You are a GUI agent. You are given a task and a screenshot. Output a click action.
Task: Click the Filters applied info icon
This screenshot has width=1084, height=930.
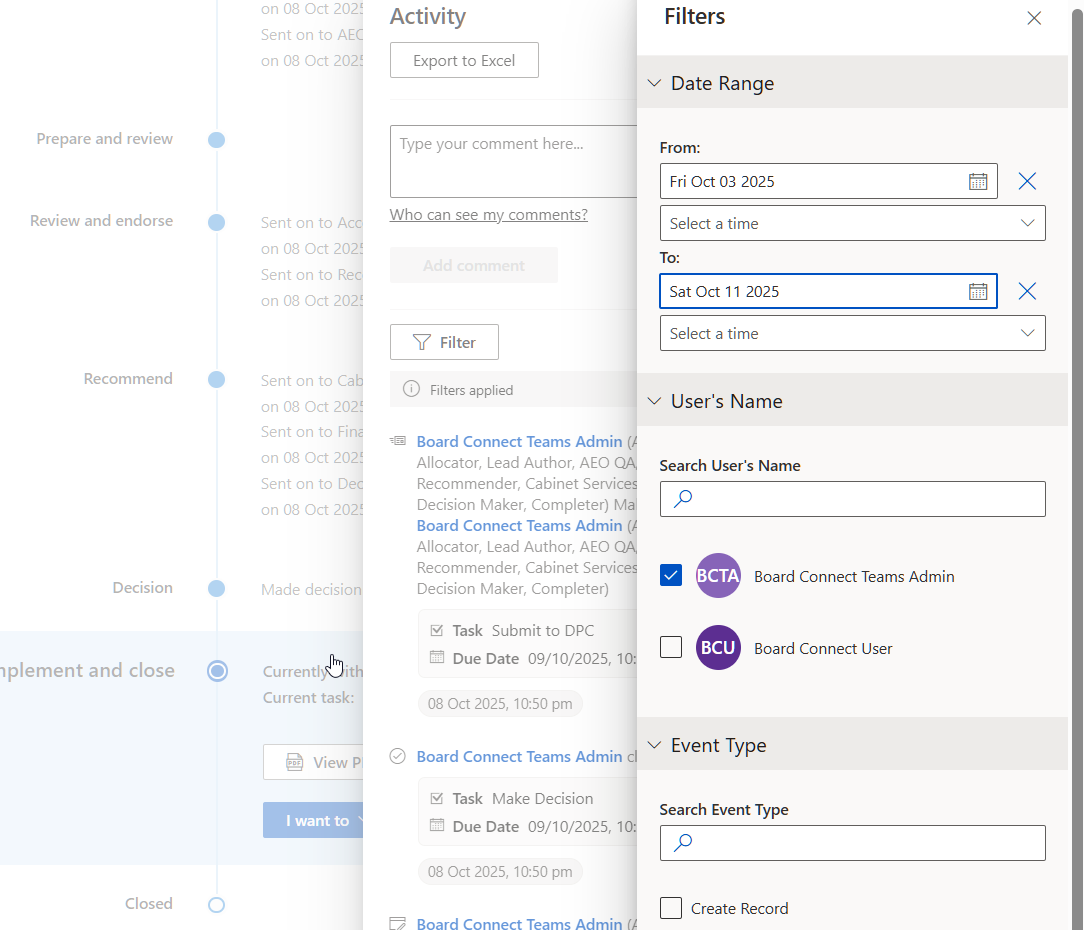pos(411,390)
